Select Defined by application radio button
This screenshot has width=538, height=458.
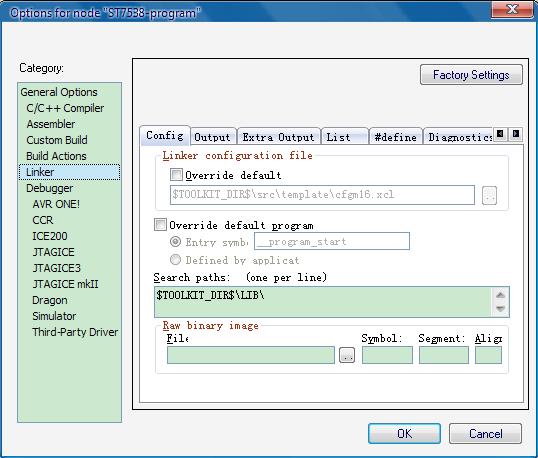(x=175, y=259)
